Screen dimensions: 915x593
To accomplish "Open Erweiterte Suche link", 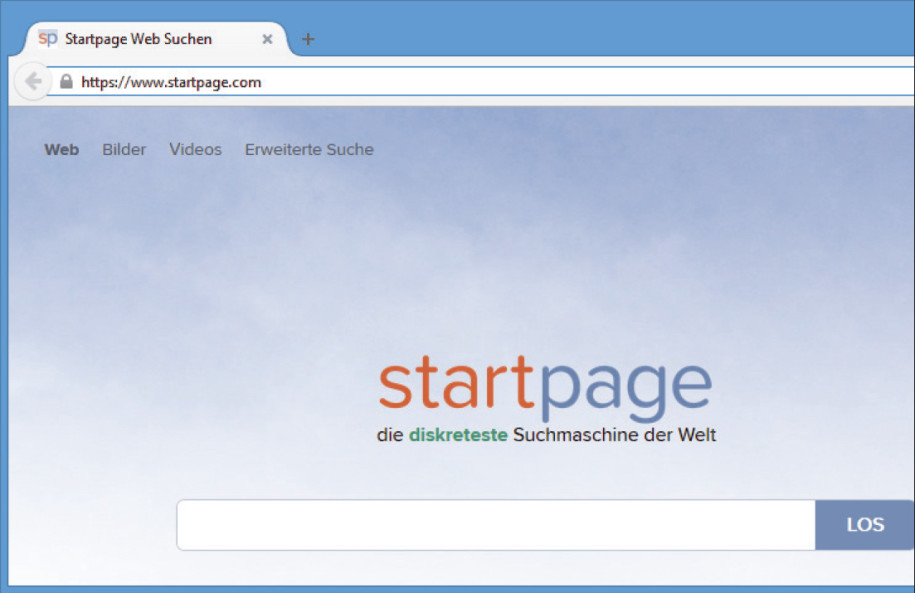I will [x=309, y=149].
